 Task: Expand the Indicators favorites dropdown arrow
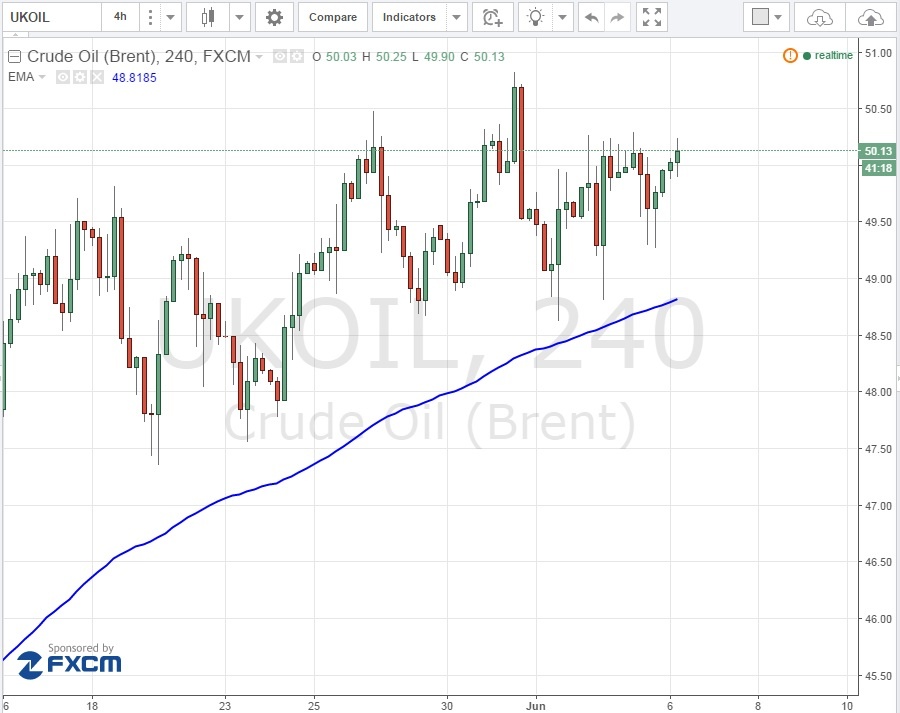point(456,17)
